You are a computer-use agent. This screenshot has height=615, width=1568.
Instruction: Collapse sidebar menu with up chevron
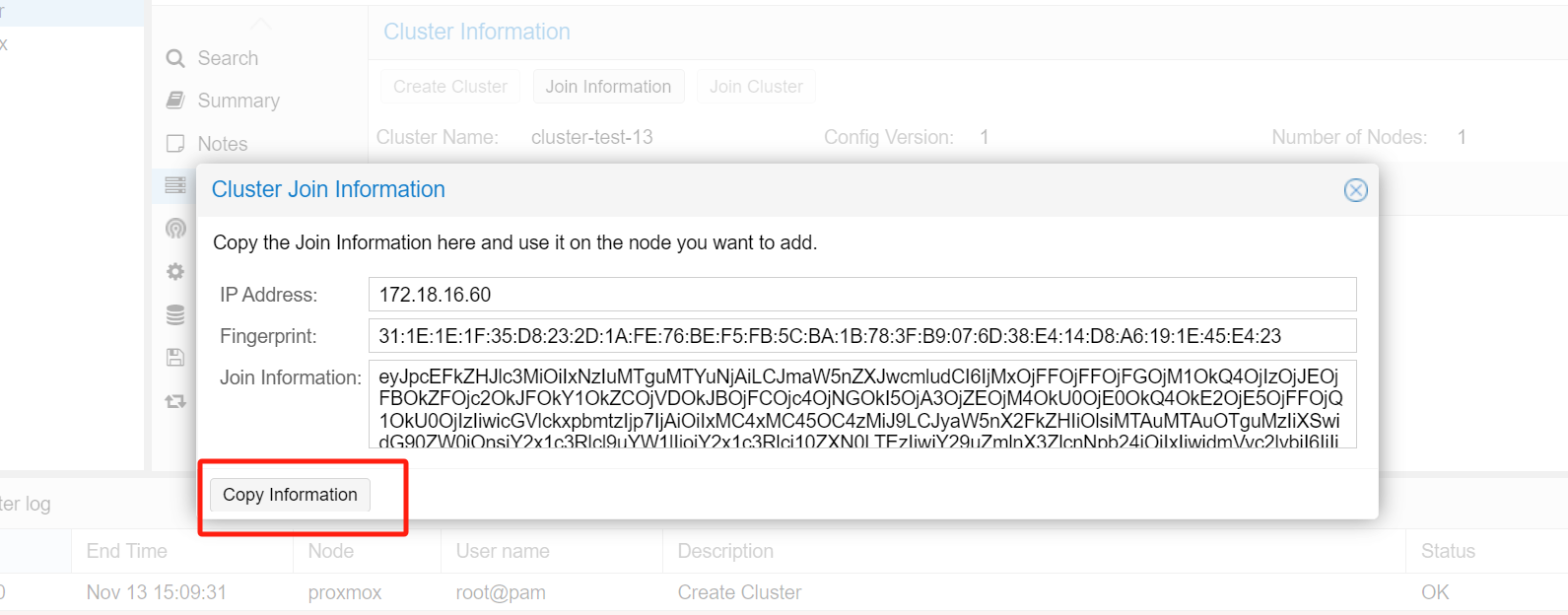click(260, 24)
